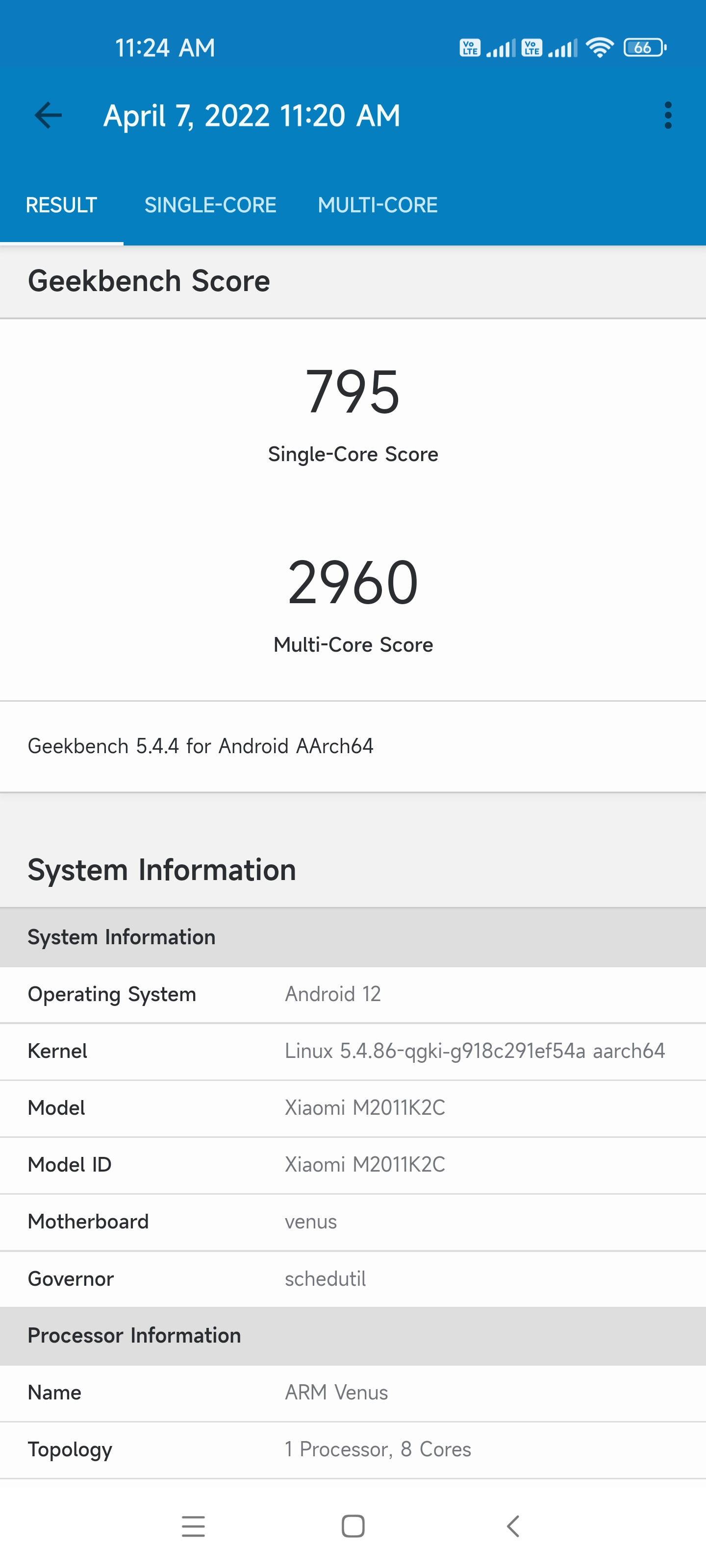The height and width of the screenshot is (1568, 706).
Task: Tap the Android recent apps menu icon
Action: pos(193,1526)
